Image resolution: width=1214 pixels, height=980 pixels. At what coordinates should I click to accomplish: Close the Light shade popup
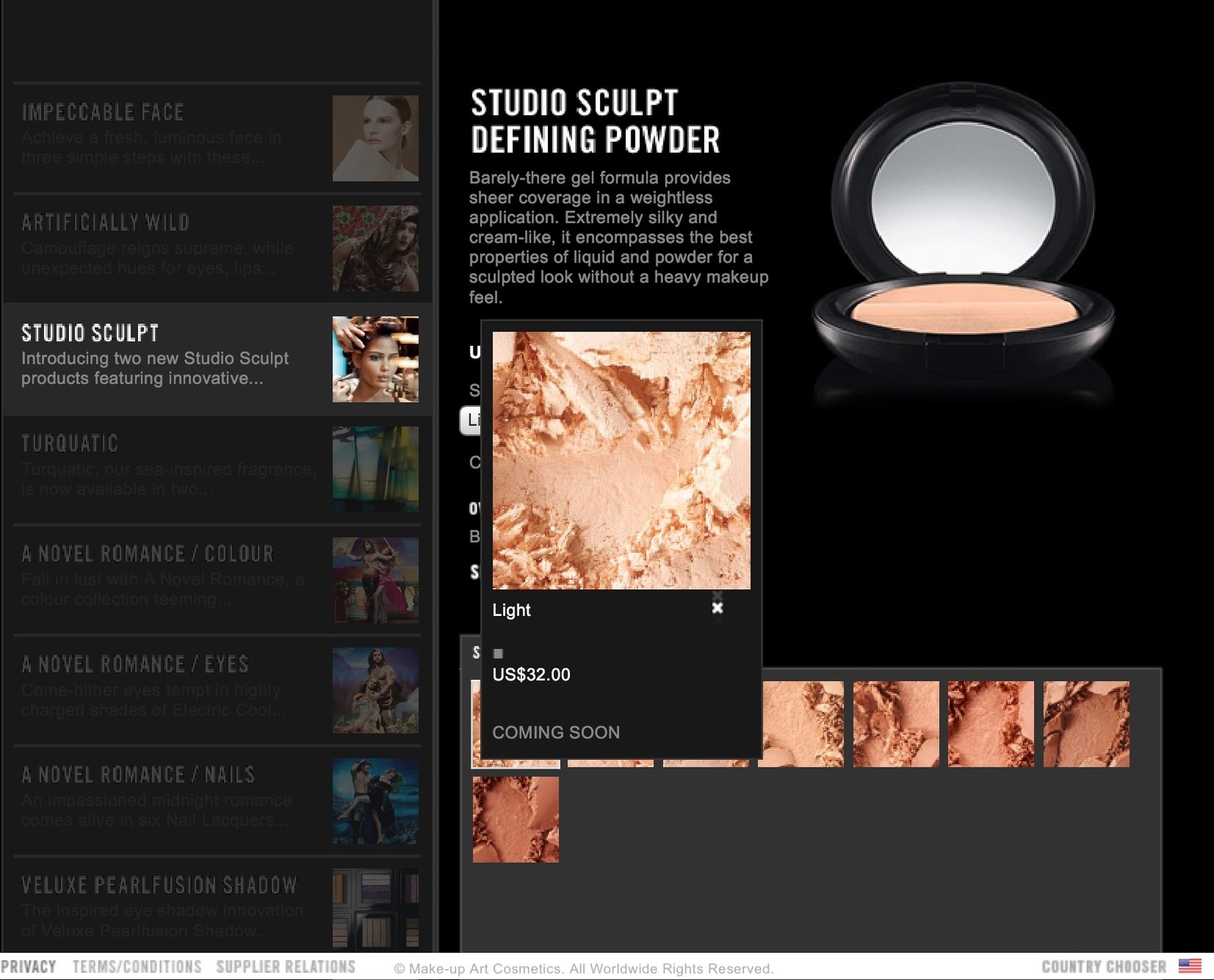(x=717, y=608)
